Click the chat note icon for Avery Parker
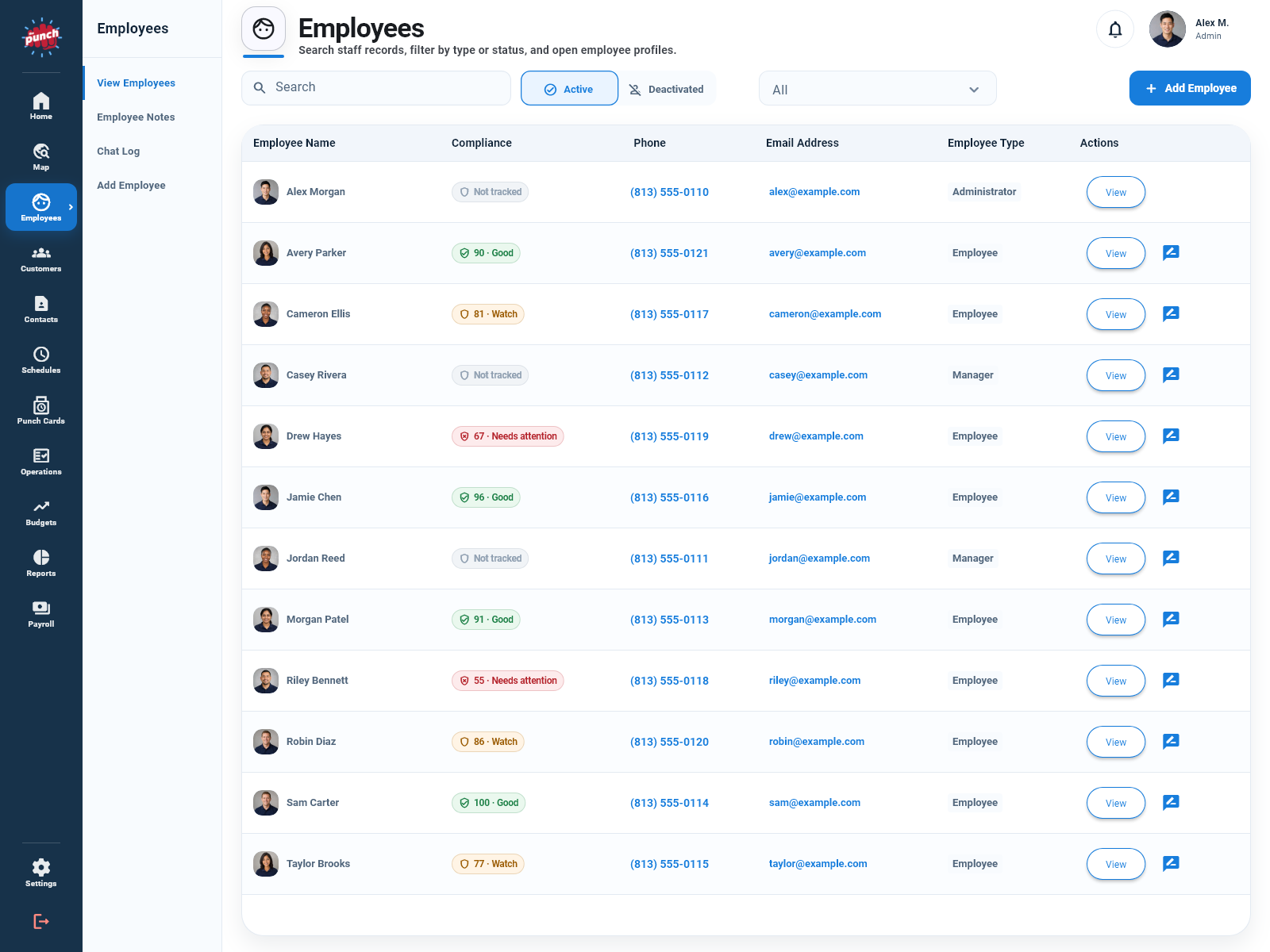Screen dimensions: 1270x952 pos(1171,253)
